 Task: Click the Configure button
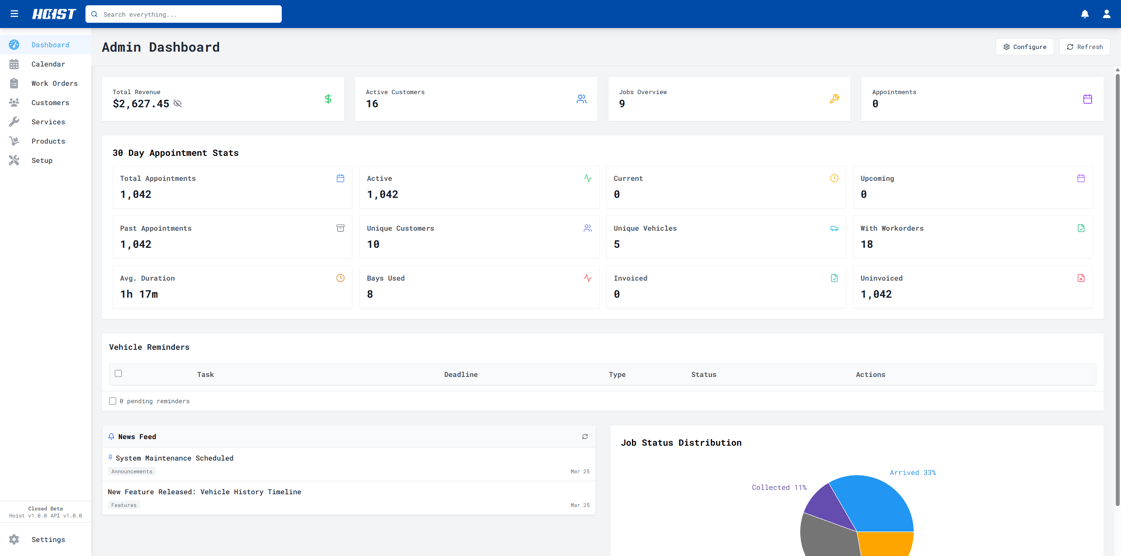[1024, 46]
